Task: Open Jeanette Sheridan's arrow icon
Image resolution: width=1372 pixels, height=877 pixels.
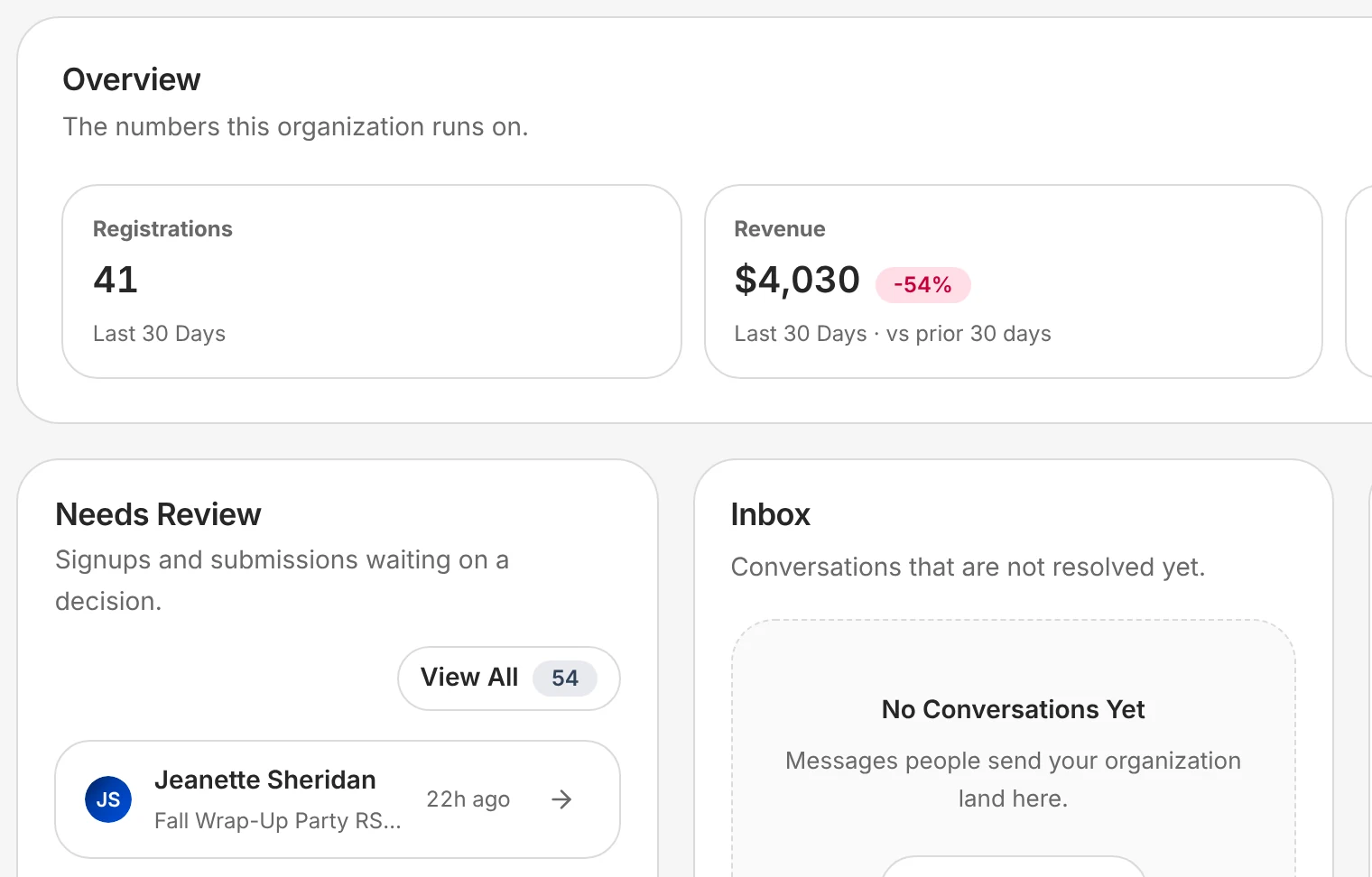Action: [x=561, y=799]
